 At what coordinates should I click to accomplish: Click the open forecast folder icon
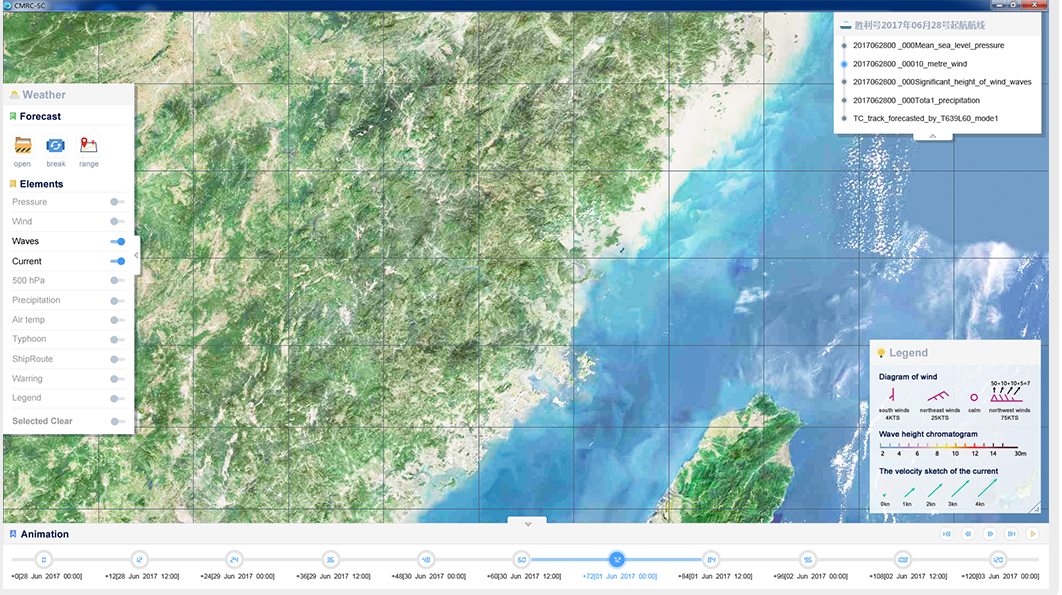pyautogui.click(x=22, y=146)
